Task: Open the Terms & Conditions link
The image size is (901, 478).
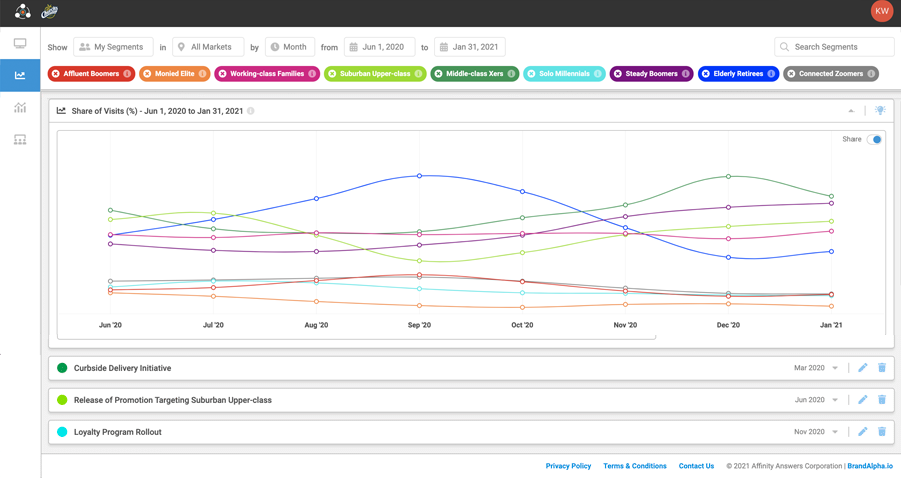Action: [635, 466]
